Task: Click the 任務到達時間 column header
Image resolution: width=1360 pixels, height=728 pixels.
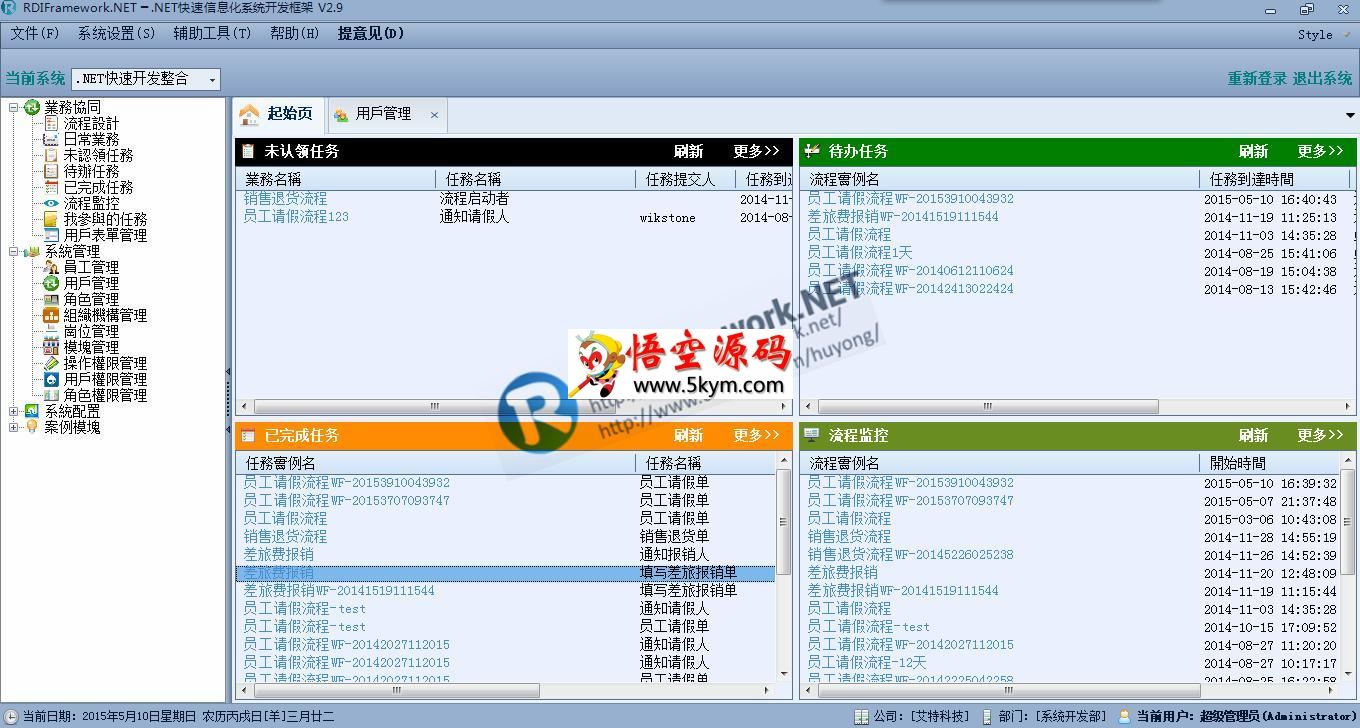Action: [x=1273, y=179]
